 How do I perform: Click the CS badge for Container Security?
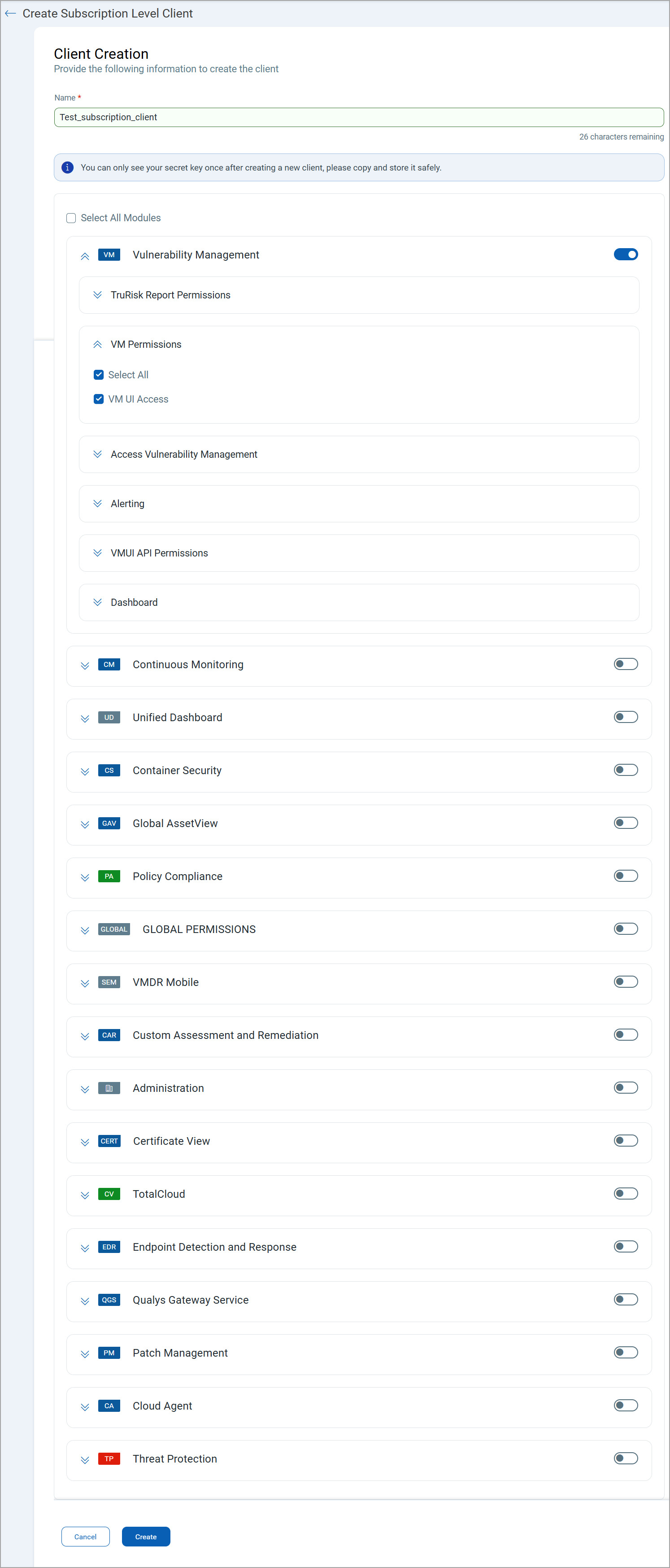(109, 771)
